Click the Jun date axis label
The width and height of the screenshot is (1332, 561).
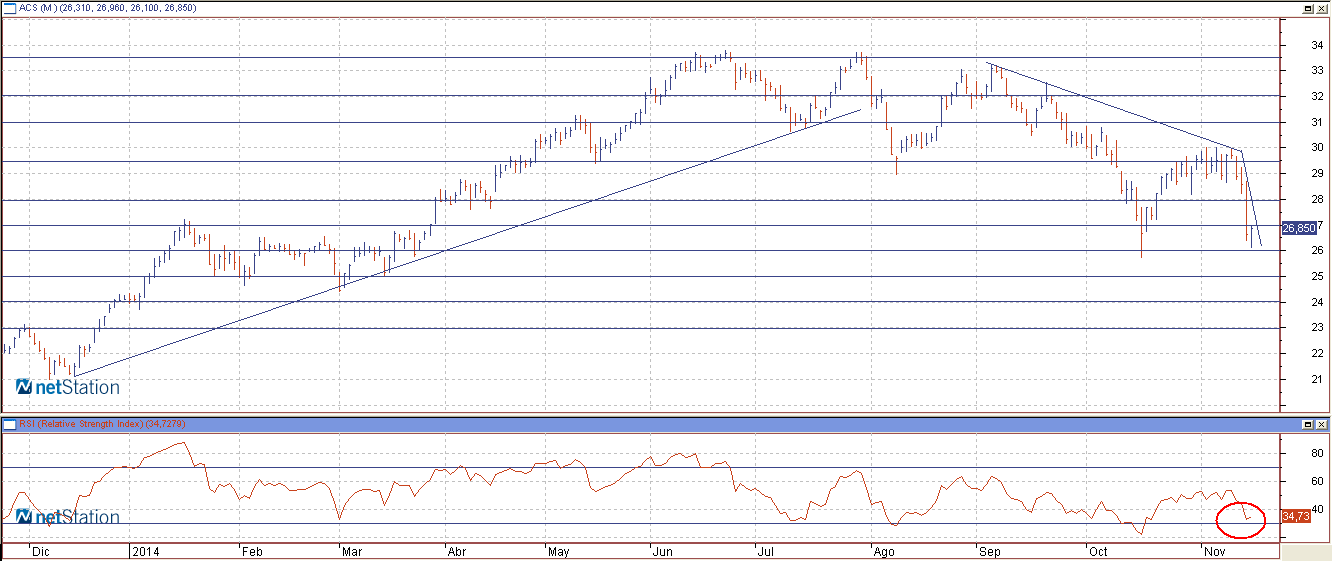tap(663, 551)
